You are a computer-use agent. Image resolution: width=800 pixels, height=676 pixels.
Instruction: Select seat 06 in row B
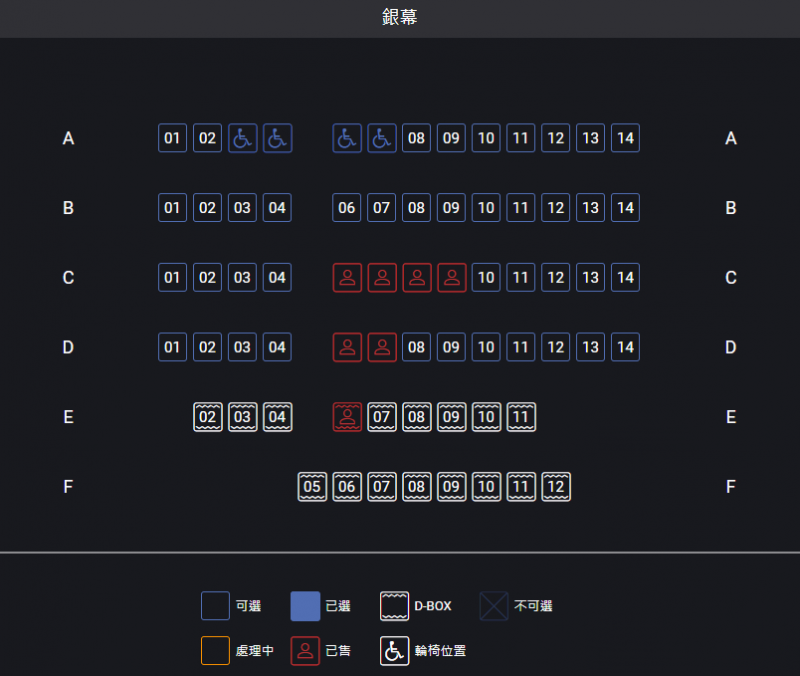point(347,208)
